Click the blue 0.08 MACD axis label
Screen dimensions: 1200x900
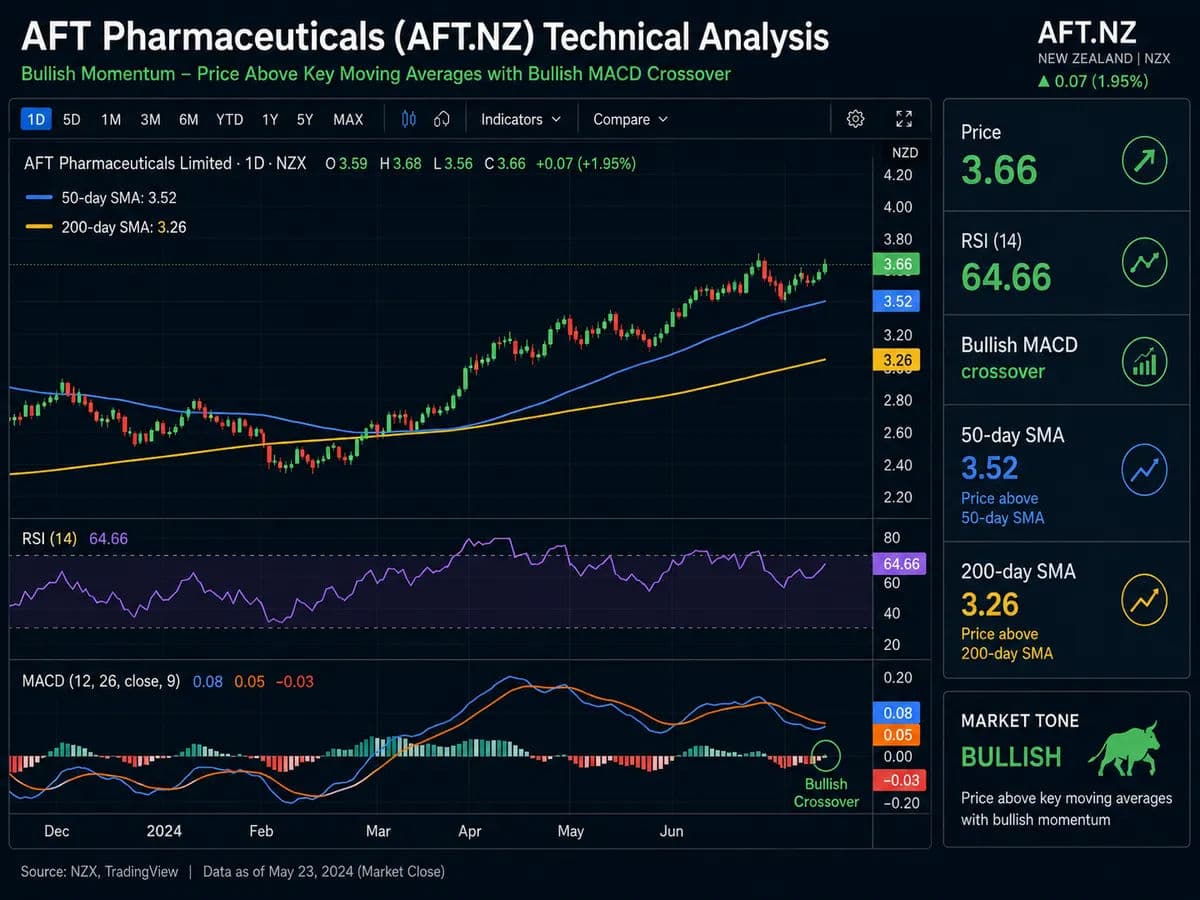coord(898,713)
